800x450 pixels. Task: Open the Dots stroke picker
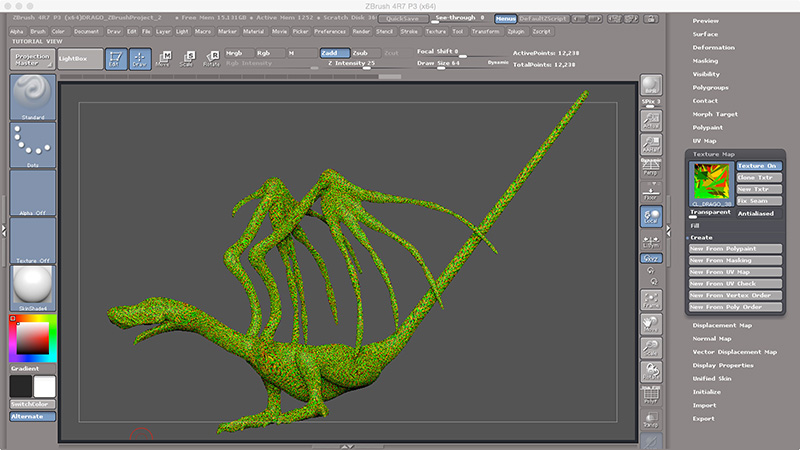tap(32, 145)
